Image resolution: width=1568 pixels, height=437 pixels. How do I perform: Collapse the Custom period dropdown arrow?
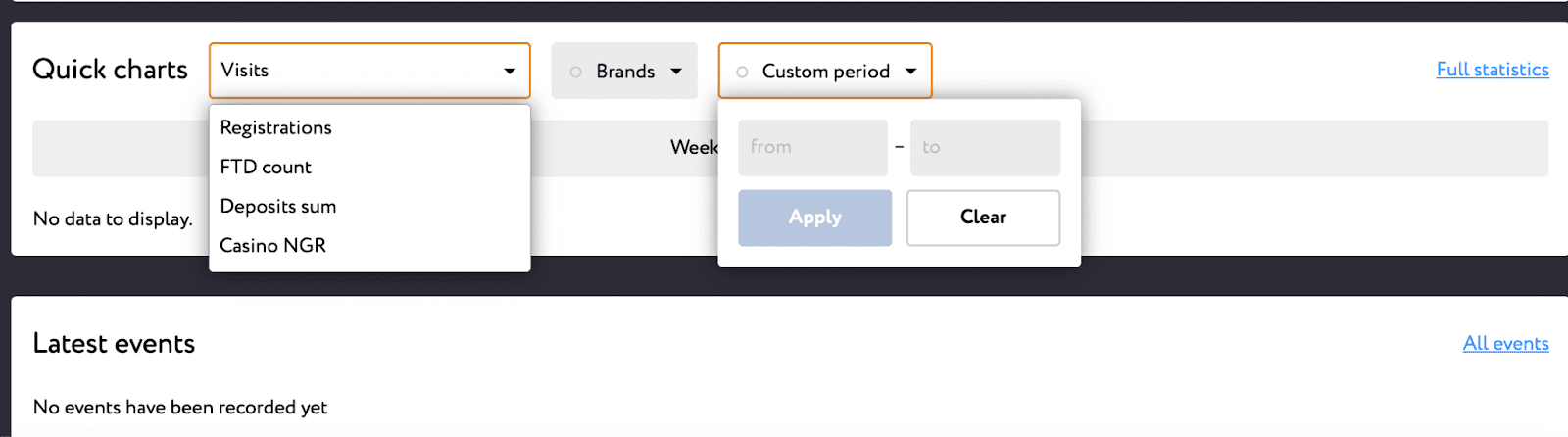(x=911, y=72)
